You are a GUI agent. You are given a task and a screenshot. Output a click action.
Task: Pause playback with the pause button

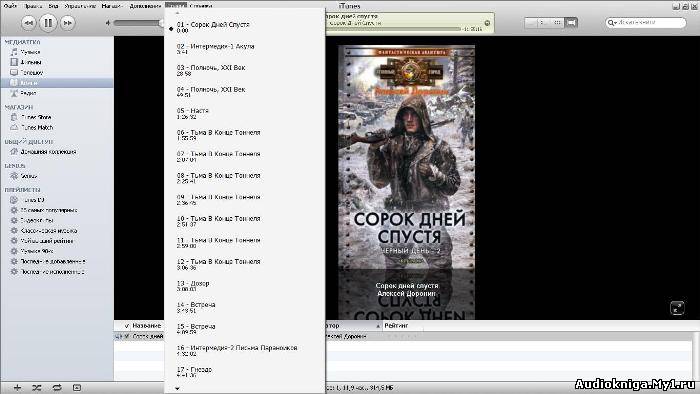(x=48, y=22)
